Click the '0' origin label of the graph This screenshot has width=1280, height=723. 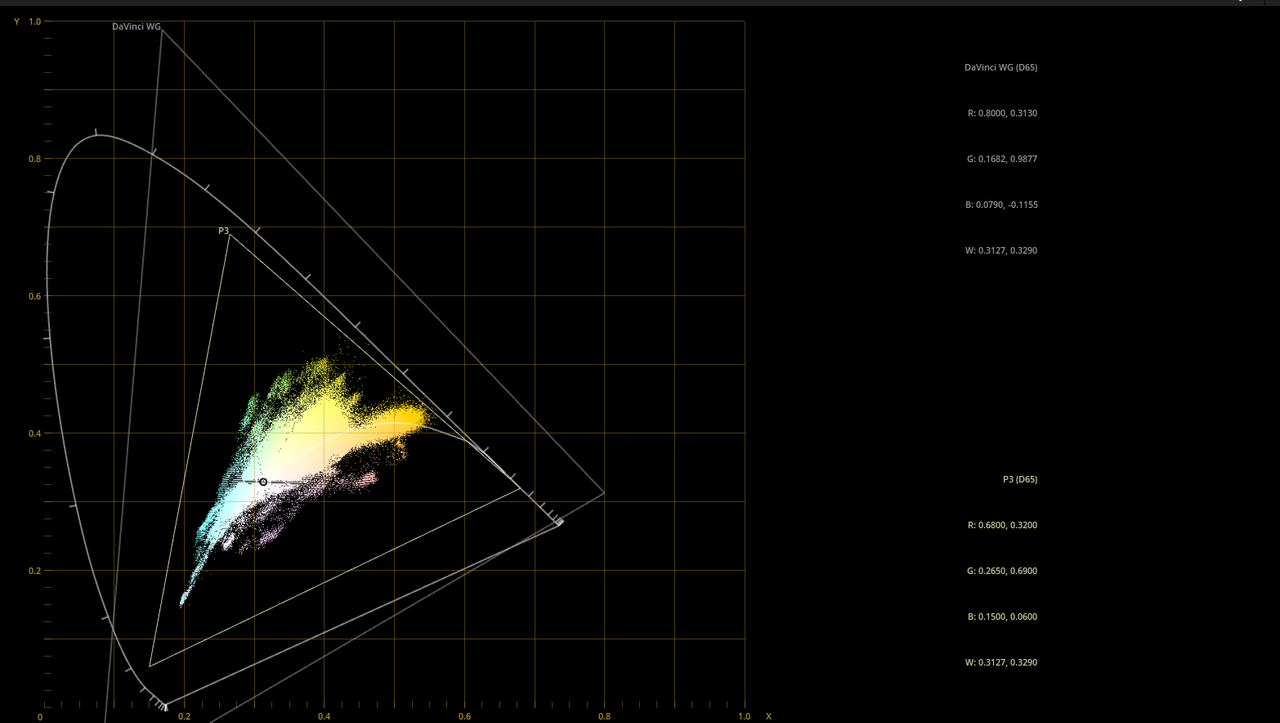[40, 716]
